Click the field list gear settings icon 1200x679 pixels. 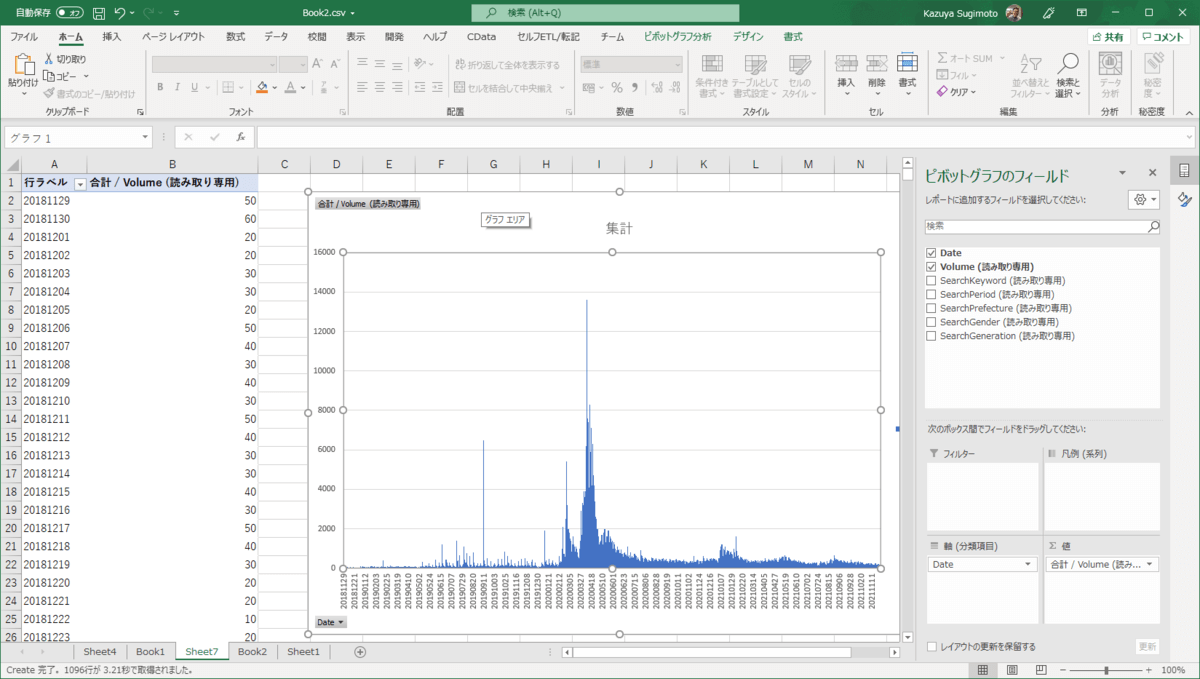[1140, 200]
